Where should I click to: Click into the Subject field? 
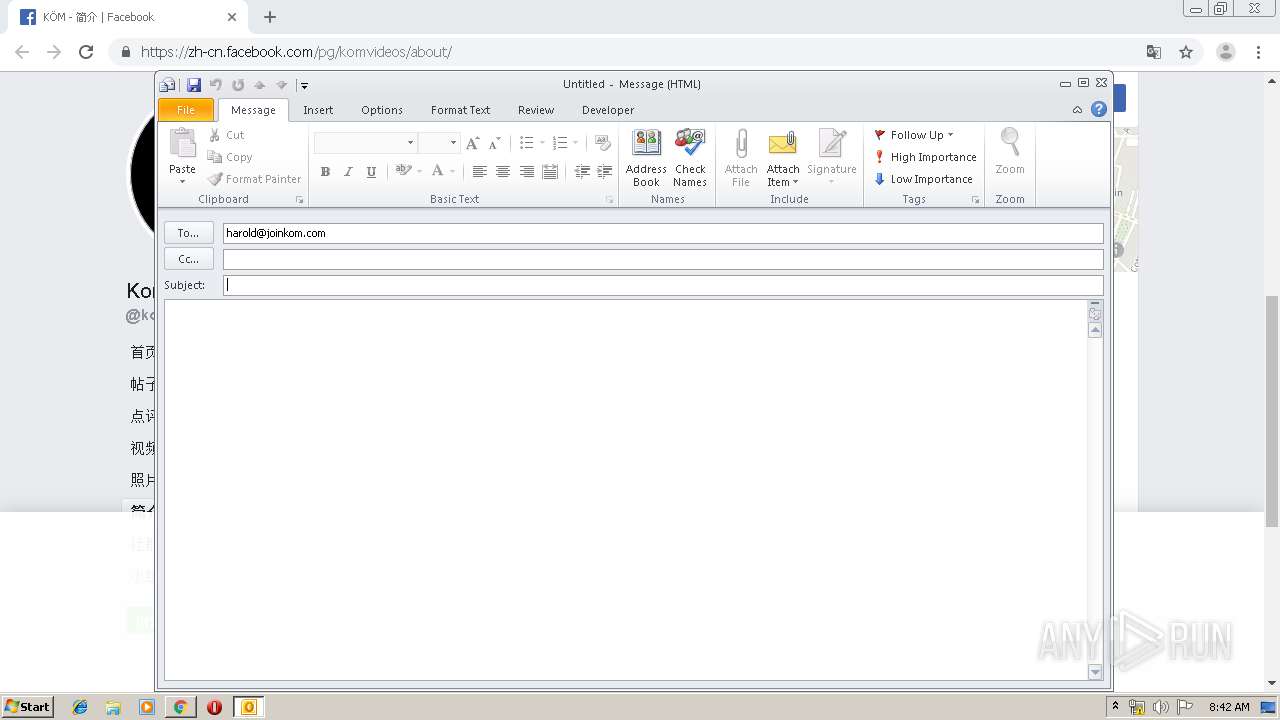click(x=663, y=285)
